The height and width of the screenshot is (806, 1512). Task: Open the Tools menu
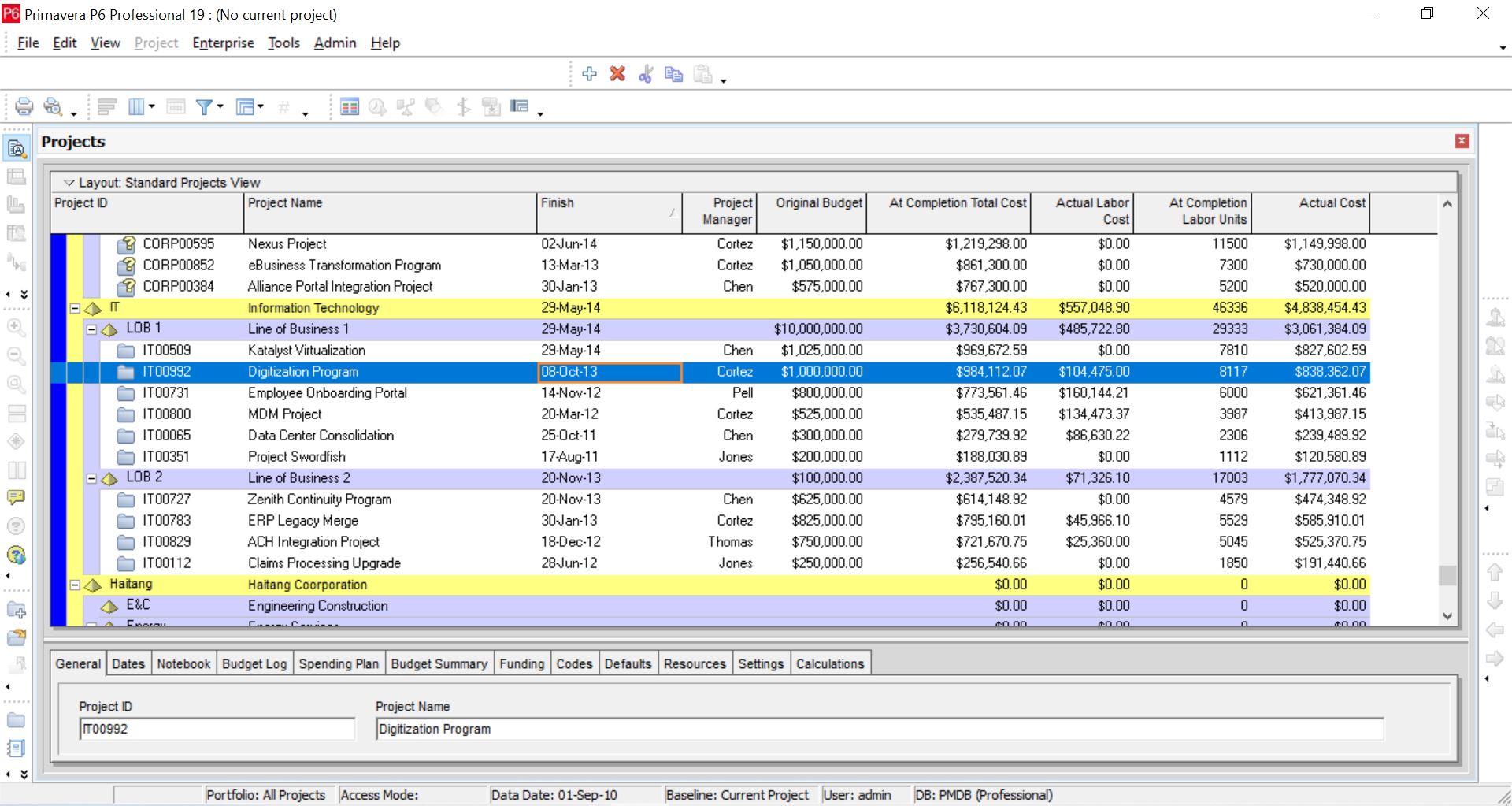[283, 43]
